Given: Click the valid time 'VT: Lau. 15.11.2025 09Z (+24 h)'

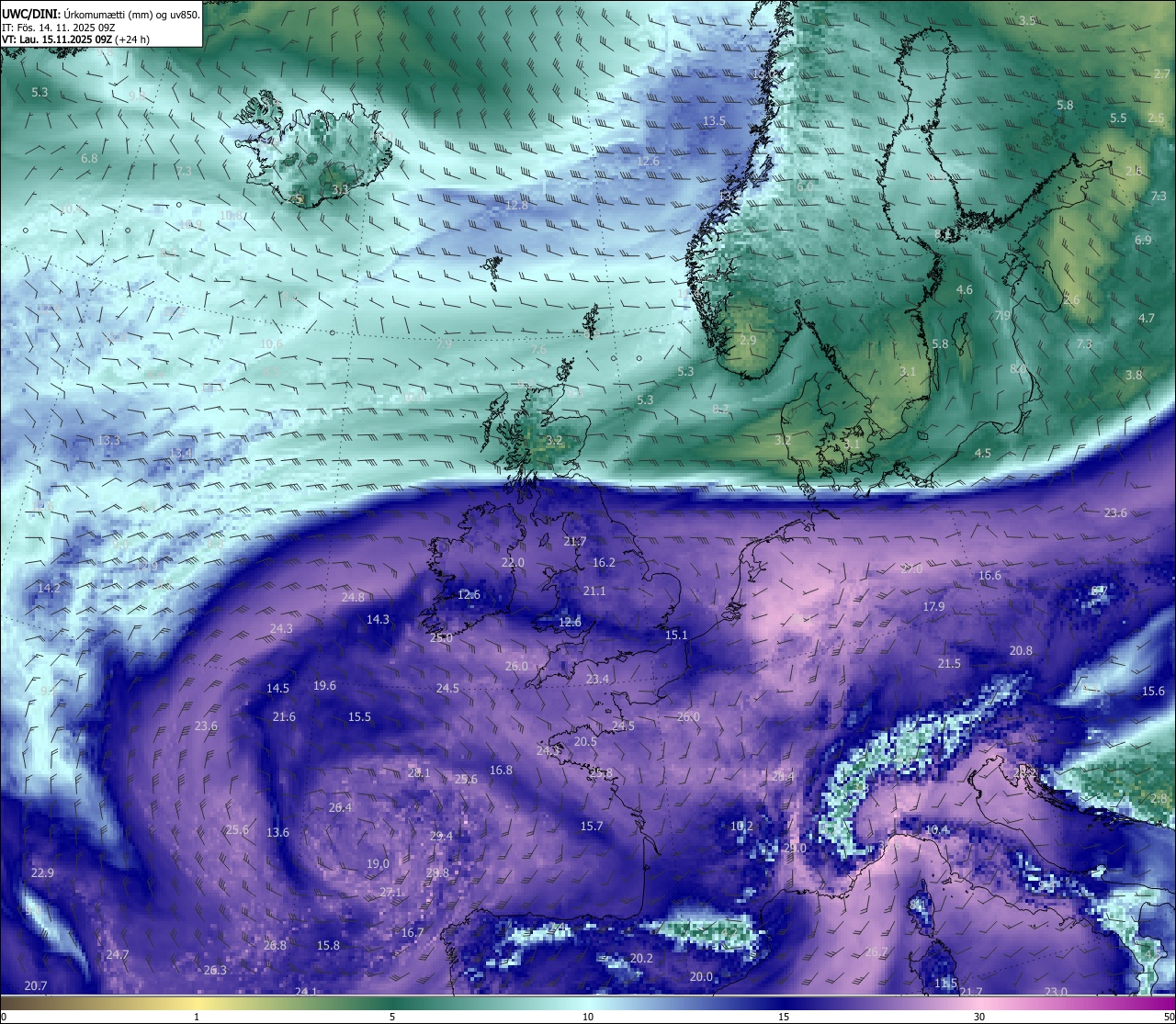Looking at the screenshot, I should pyautogui.click(x=75, y=39).
